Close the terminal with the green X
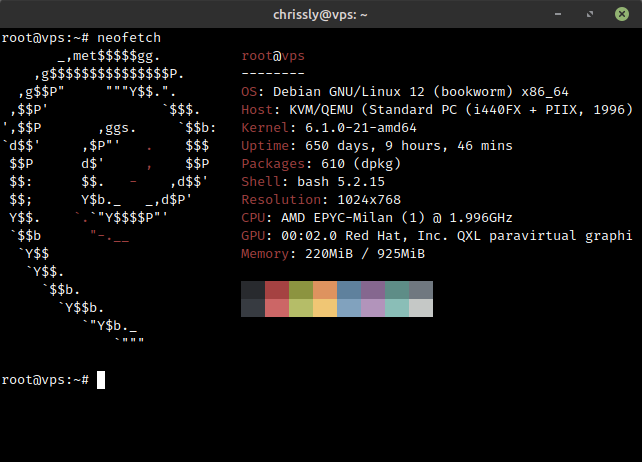The image size is (642, 462). pos(622,14)
